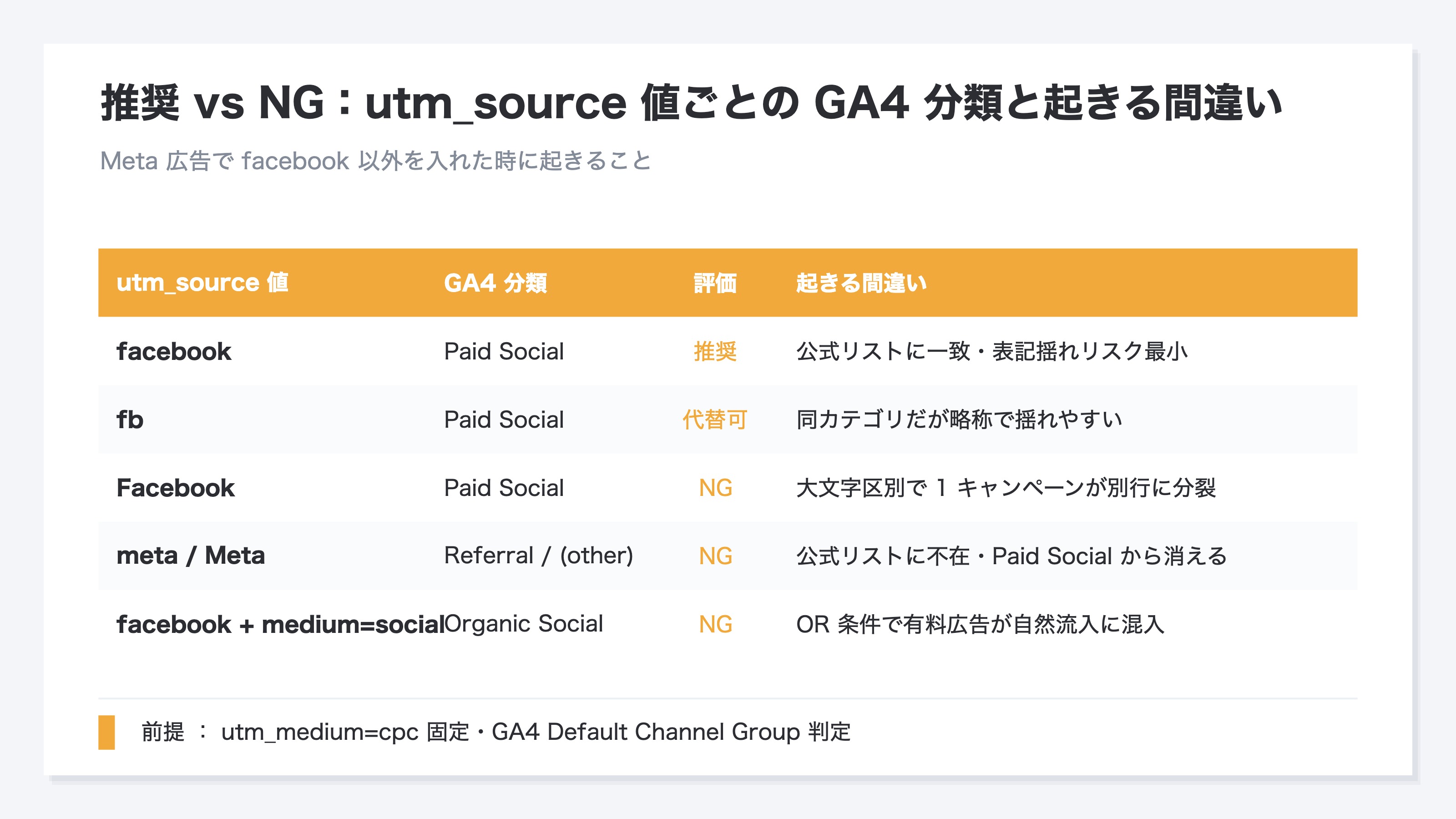Click the 'Organic Social' classification
The image size is (1456, 819).
pos(523,624)
